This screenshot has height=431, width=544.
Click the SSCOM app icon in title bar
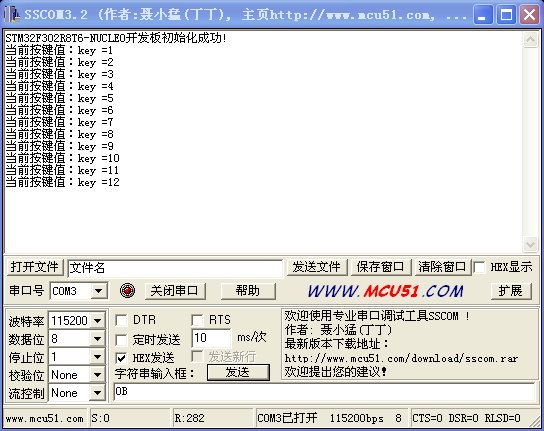point(12,15)
